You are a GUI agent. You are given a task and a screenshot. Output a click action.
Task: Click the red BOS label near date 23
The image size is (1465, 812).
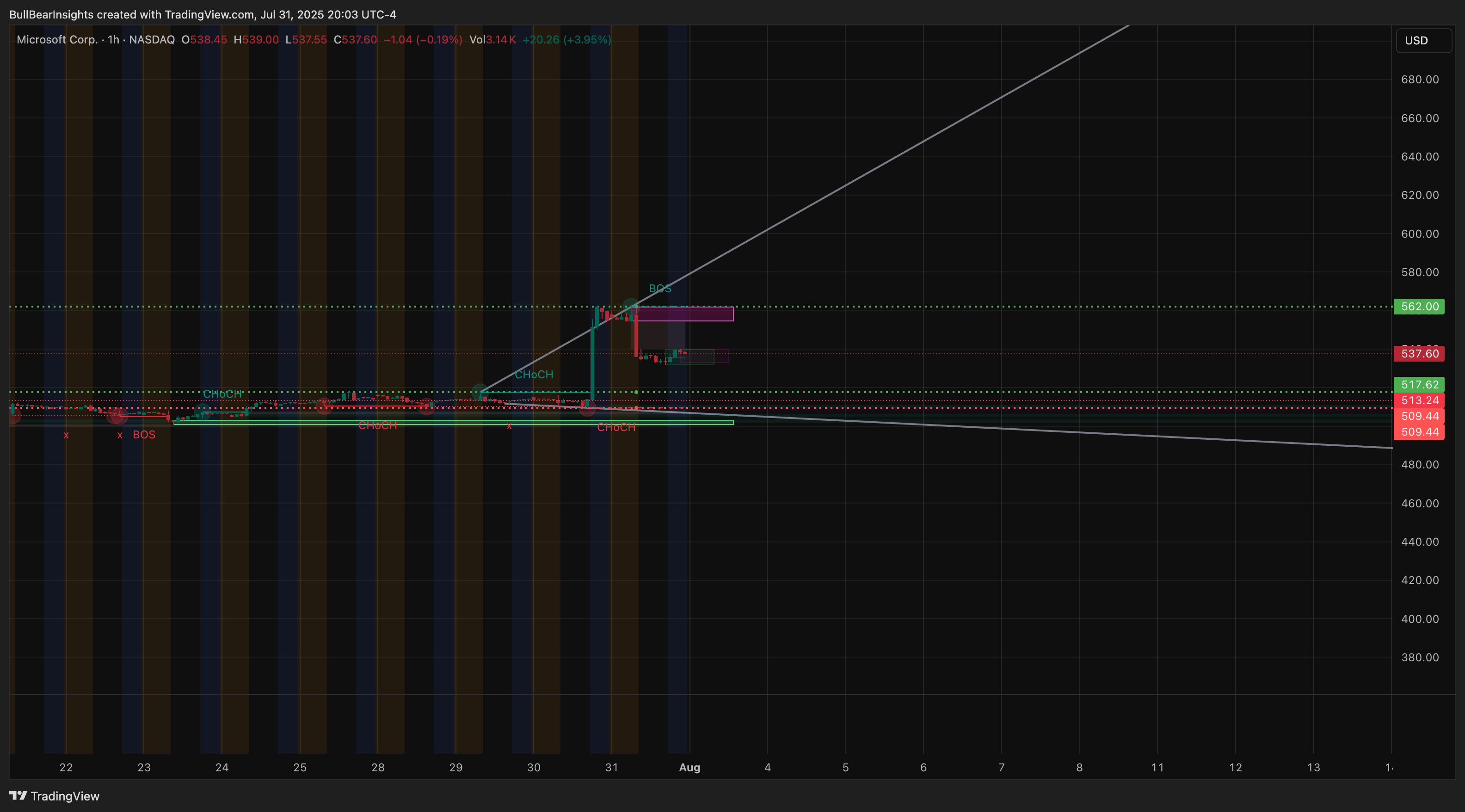pyautogui.click(x=144, y=434)
